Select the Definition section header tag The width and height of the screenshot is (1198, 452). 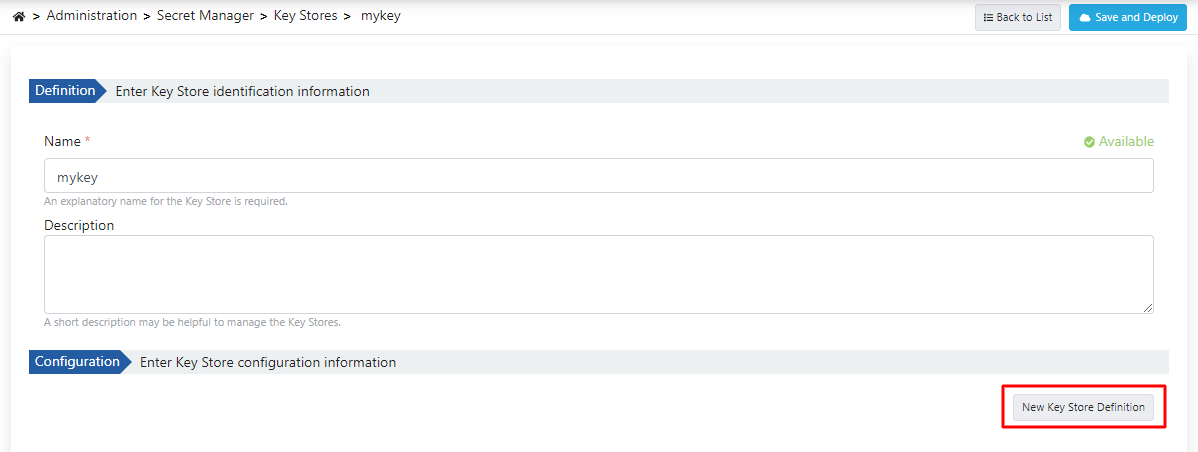coord(65,91)
